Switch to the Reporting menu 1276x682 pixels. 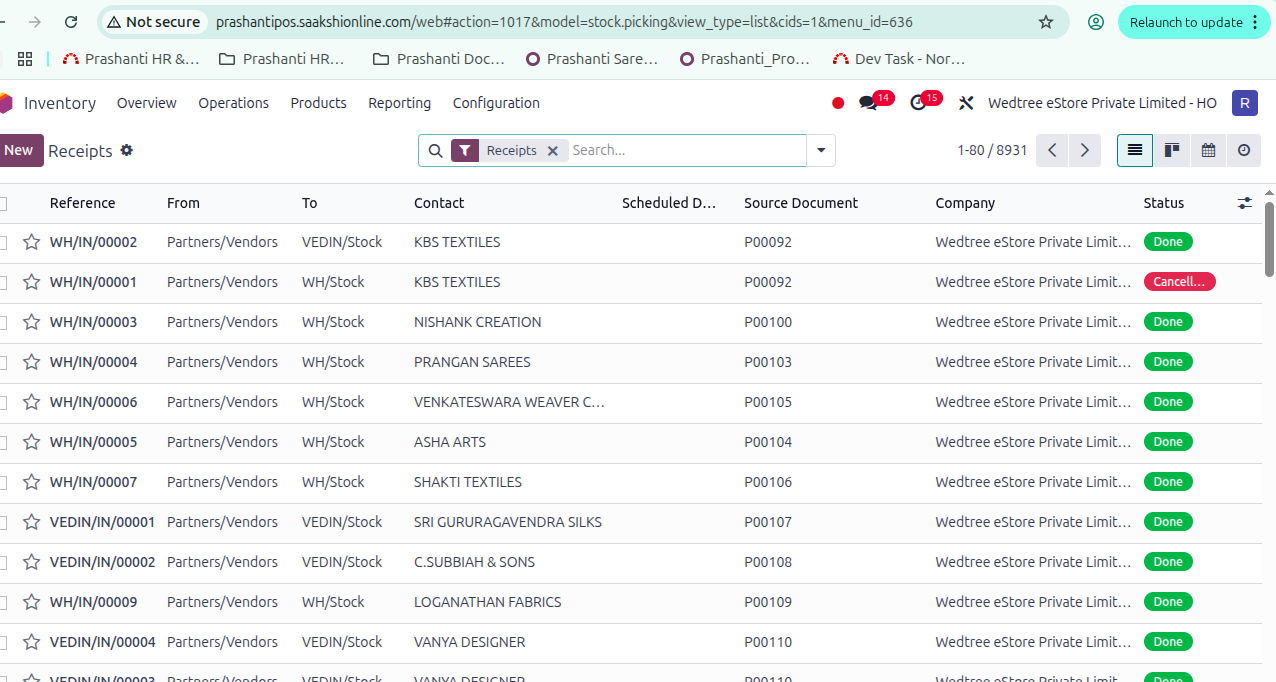pos(399,103)
